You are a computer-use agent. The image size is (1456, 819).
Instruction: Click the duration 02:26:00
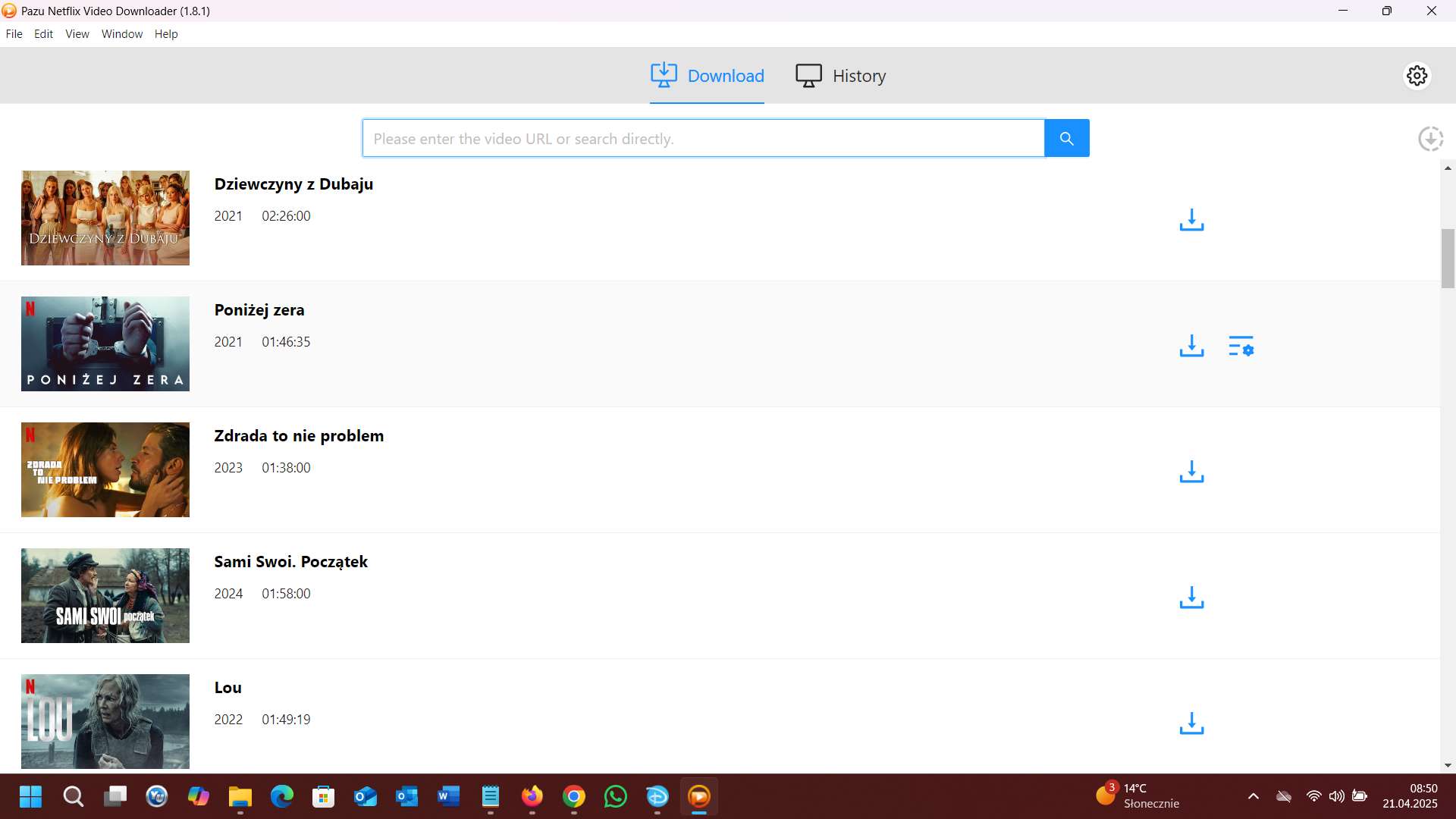pyautogui.click(x=286, y=216)
